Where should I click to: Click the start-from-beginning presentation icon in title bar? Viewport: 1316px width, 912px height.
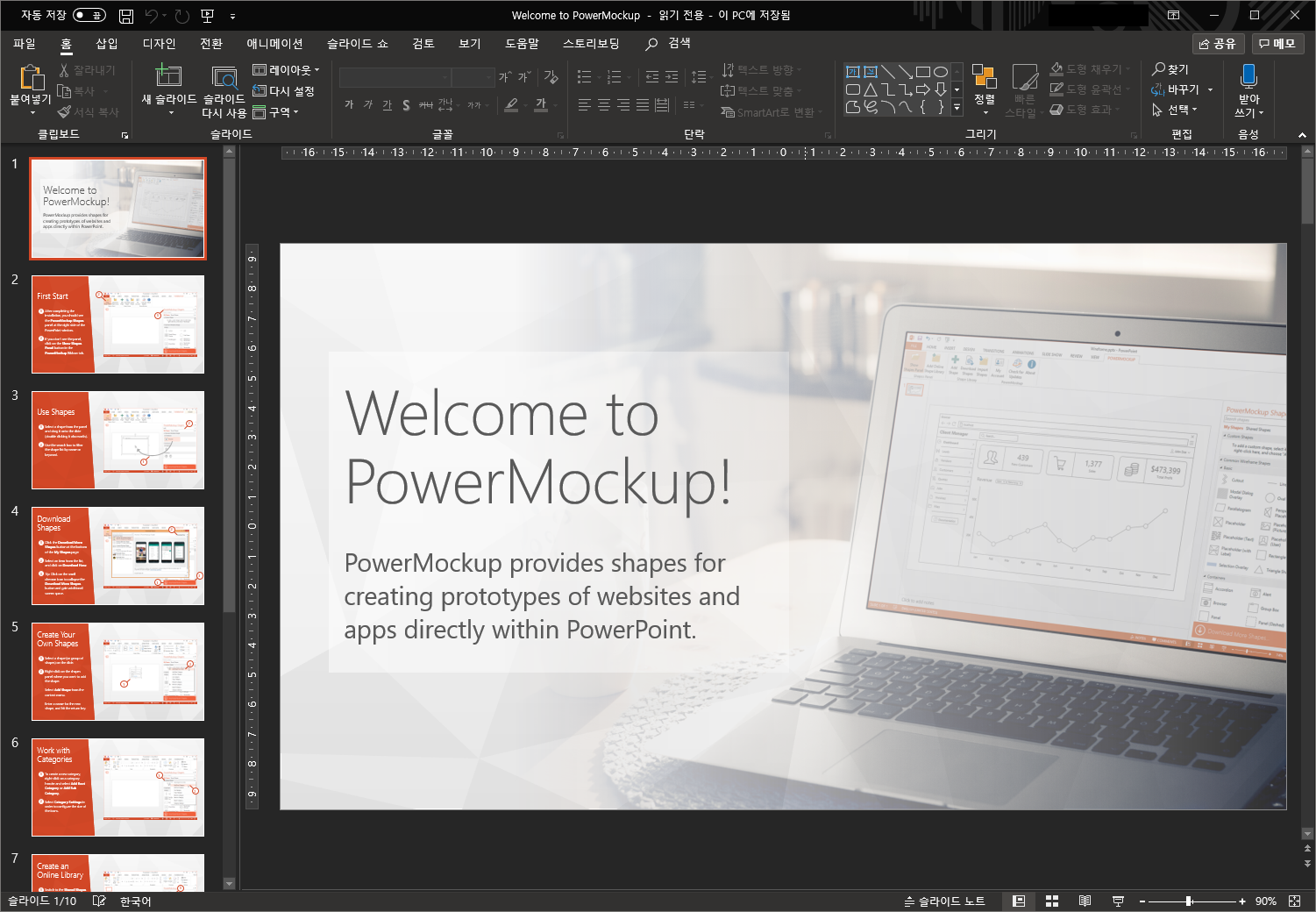(x=207, y=16)
